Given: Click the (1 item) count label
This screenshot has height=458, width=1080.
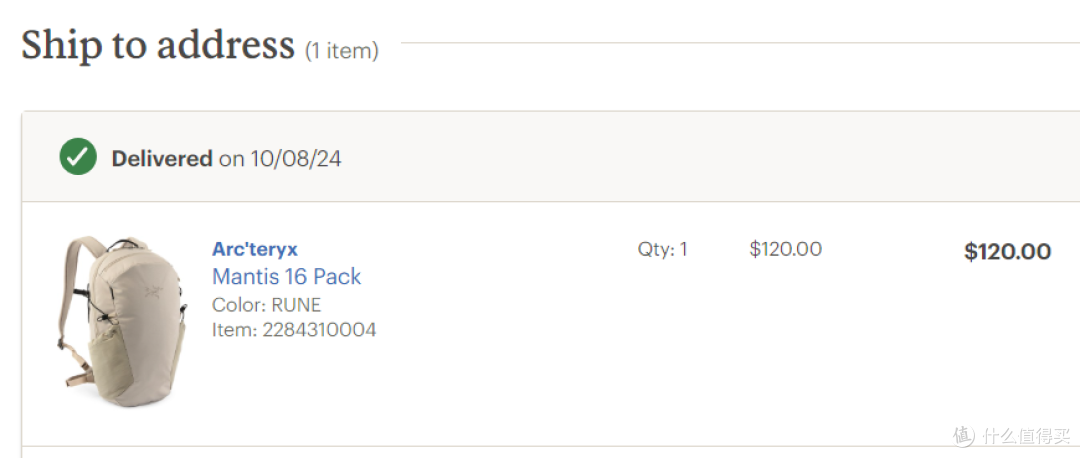Looking at the screenshot, I should 342,50.
